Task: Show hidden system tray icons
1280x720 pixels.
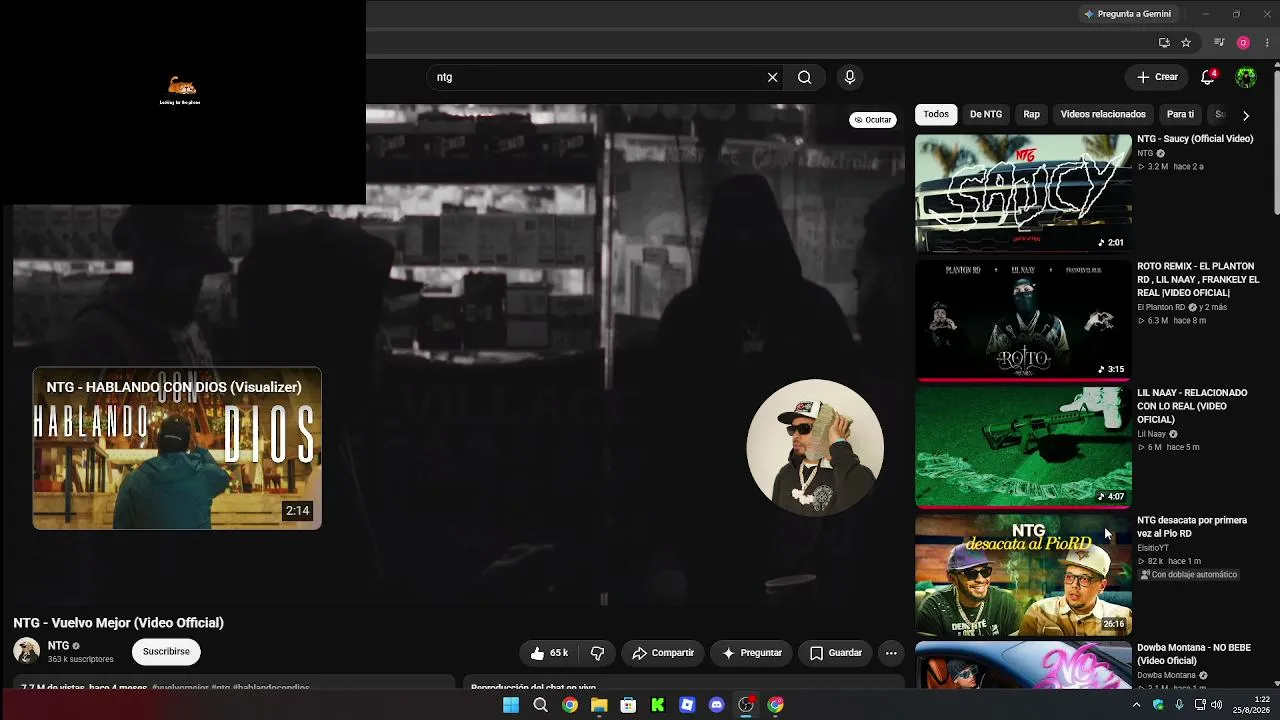Action: (x=1136, y=705)
